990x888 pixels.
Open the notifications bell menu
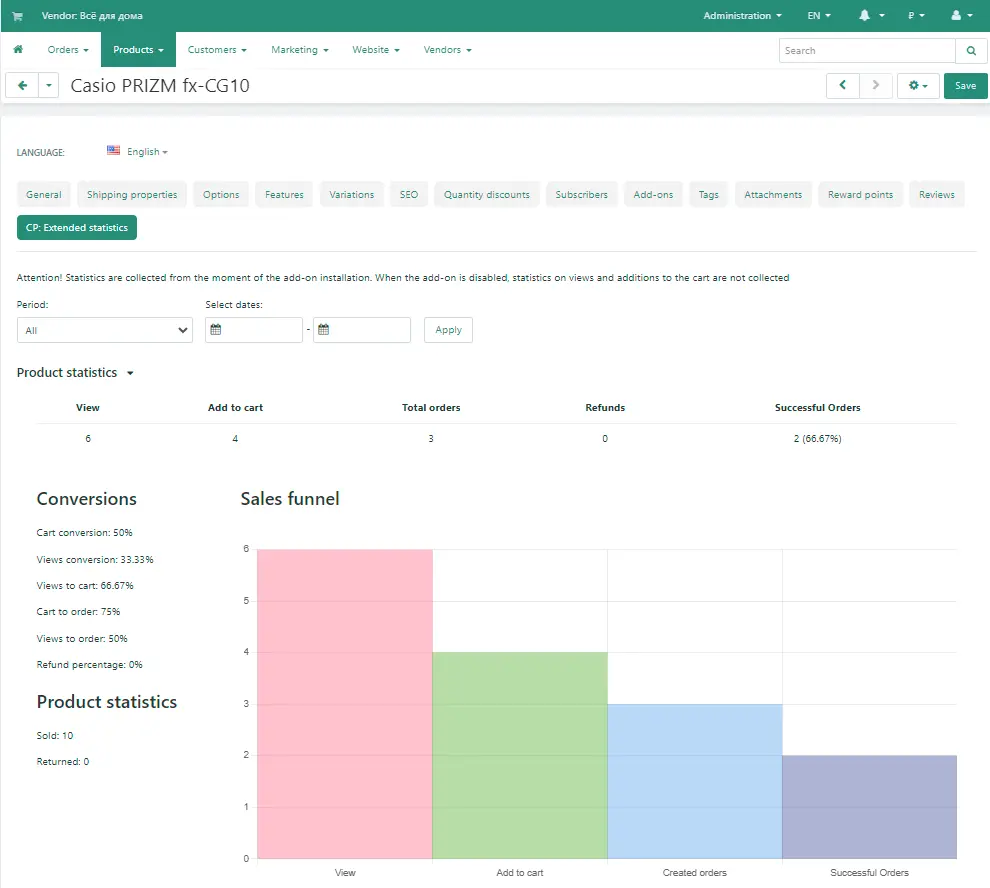pos(871,15)
